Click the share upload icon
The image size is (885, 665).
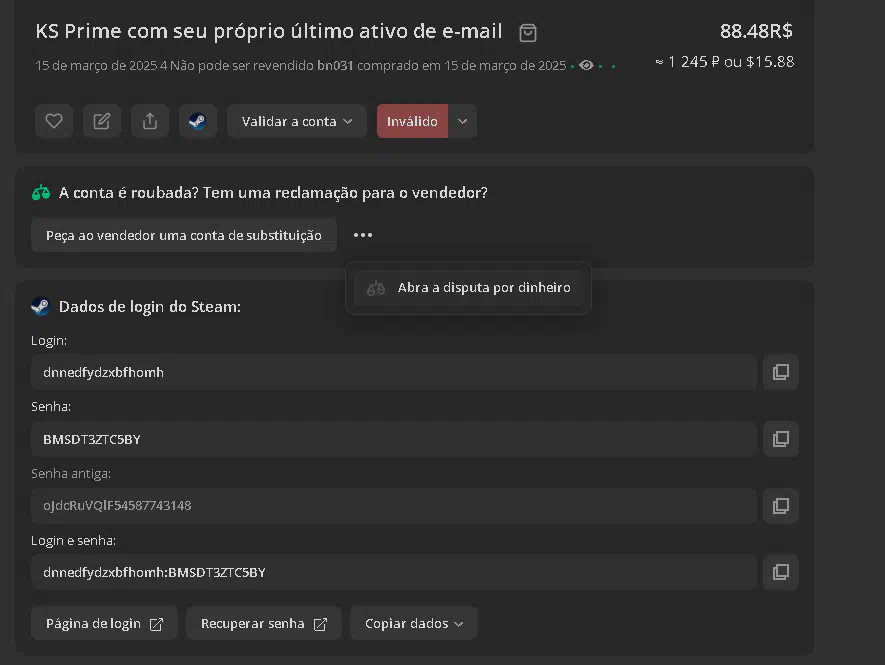pos(150,121)
